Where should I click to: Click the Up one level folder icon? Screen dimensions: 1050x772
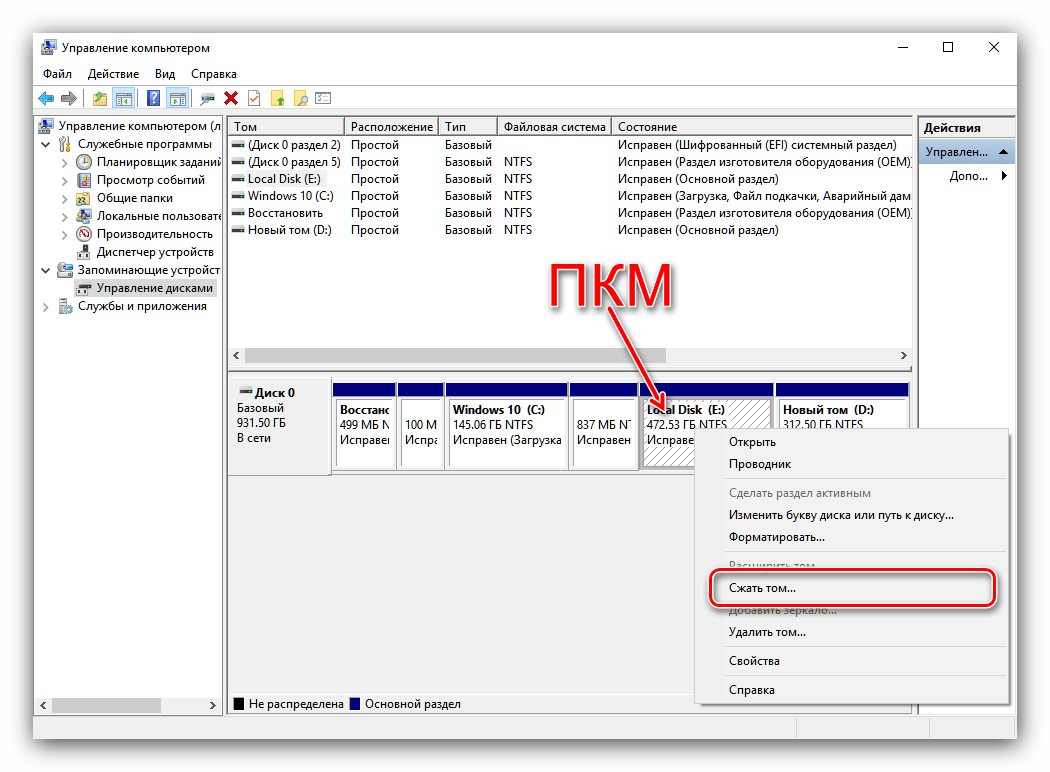click(99, 98)
